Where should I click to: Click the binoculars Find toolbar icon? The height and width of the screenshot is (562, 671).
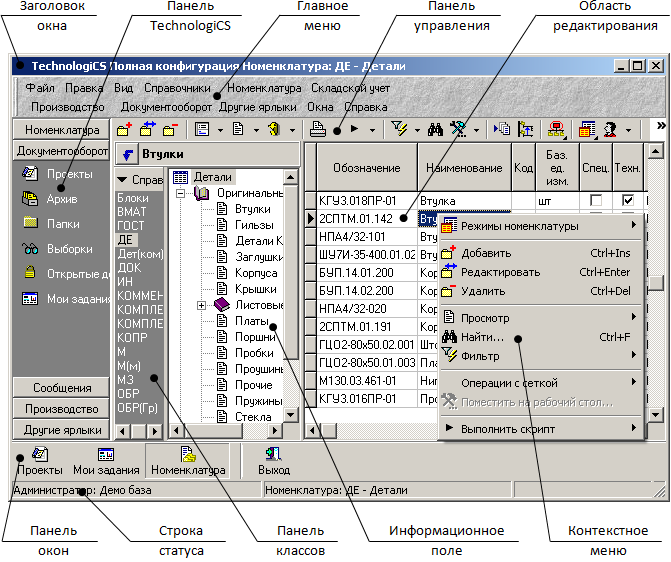click(435, 129)
